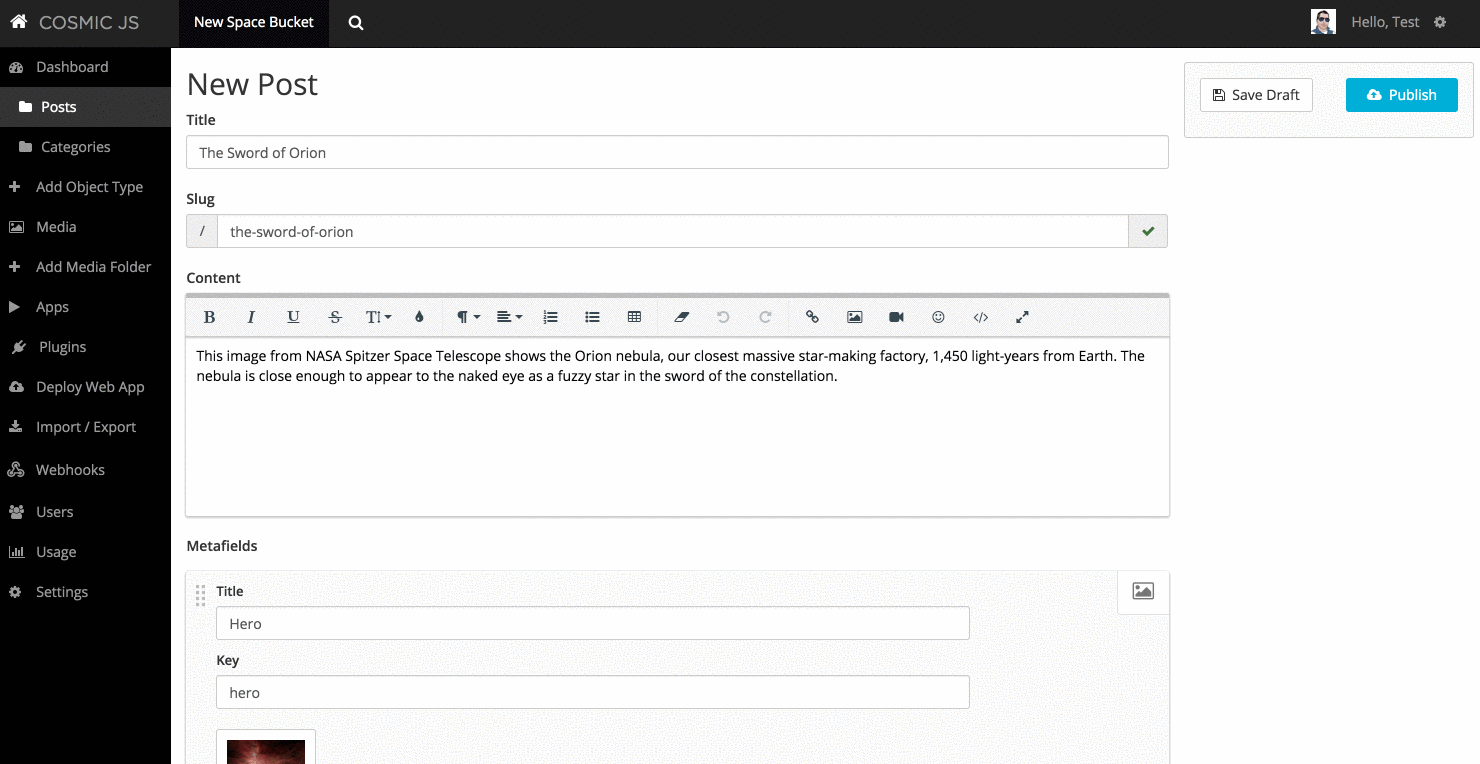This screenshot has width=1480, height=764.
Task: Click into the content text area
Action: click(677, 427)
